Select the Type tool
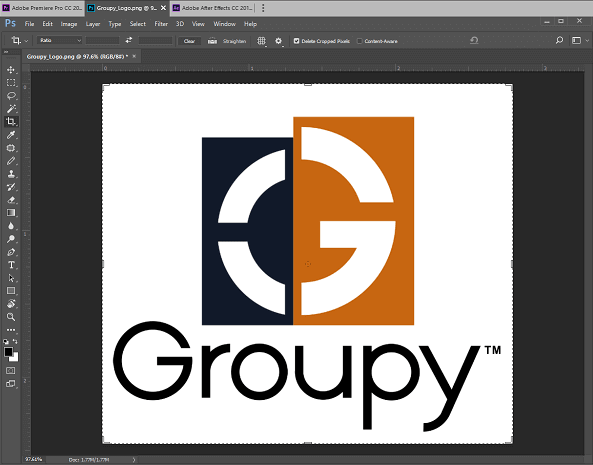The width and height of the screenshot is (593, 465). (x=11, y=265)
